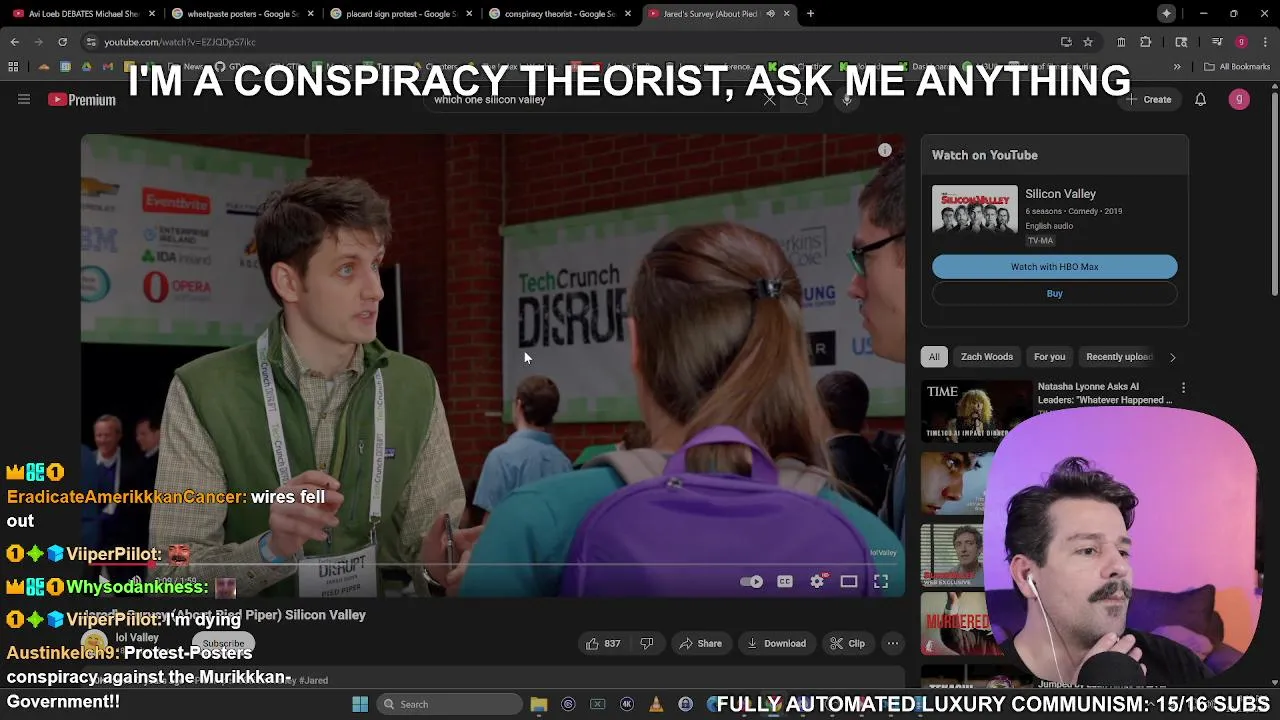Switch to wheatpaste posters Google tab

[243, 14]
